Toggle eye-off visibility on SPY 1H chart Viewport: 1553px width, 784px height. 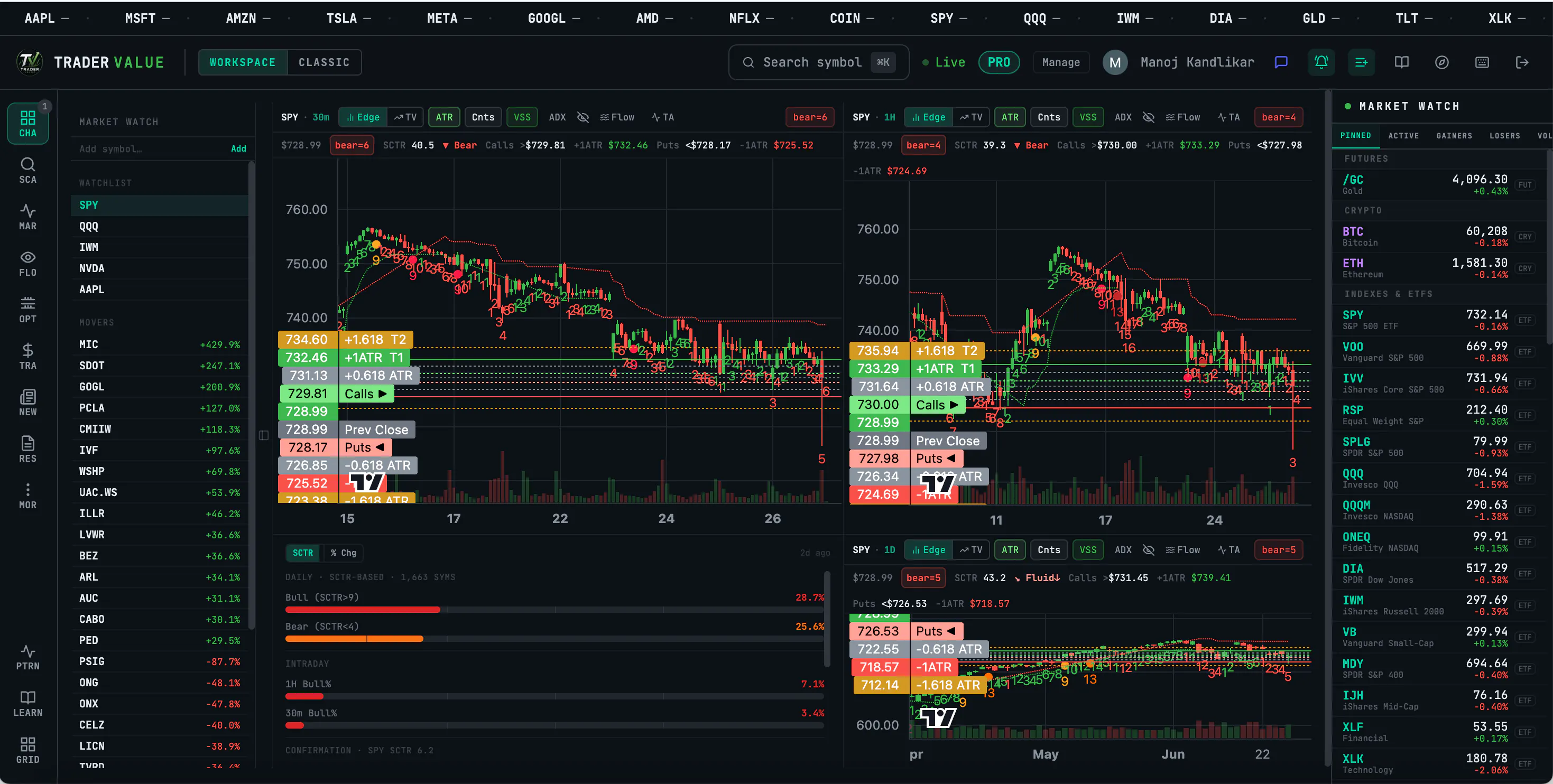[x=1149, y=117]
